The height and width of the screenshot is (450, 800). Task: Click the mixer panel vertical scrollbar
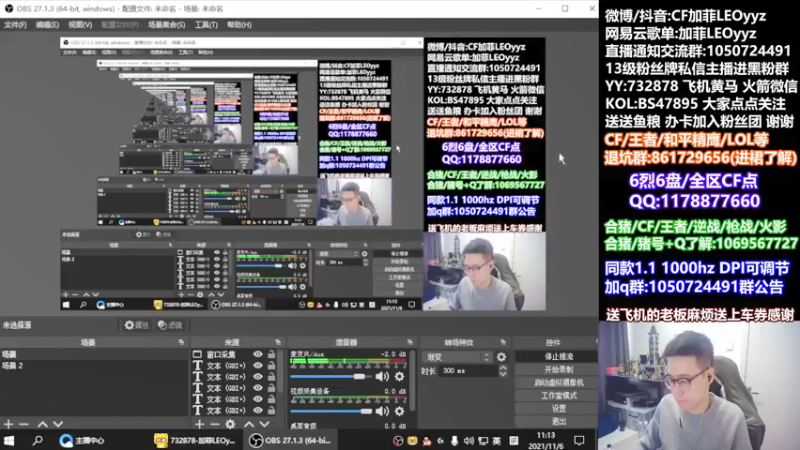412,380
